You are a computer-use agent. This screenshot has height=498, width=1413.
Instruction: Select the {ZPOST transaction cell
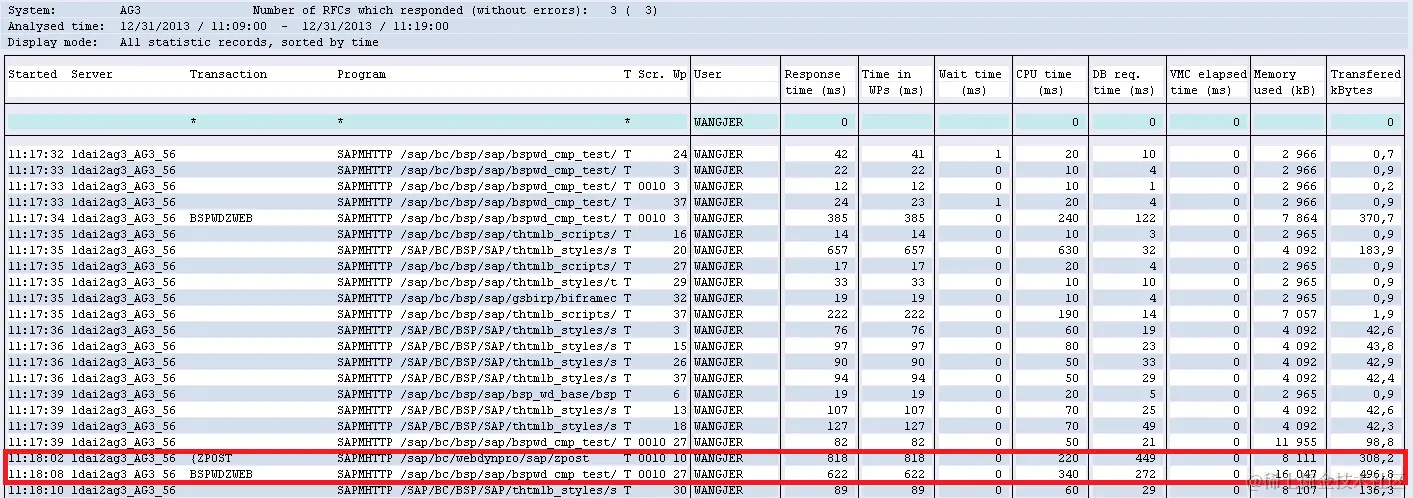tap(211, 458)
